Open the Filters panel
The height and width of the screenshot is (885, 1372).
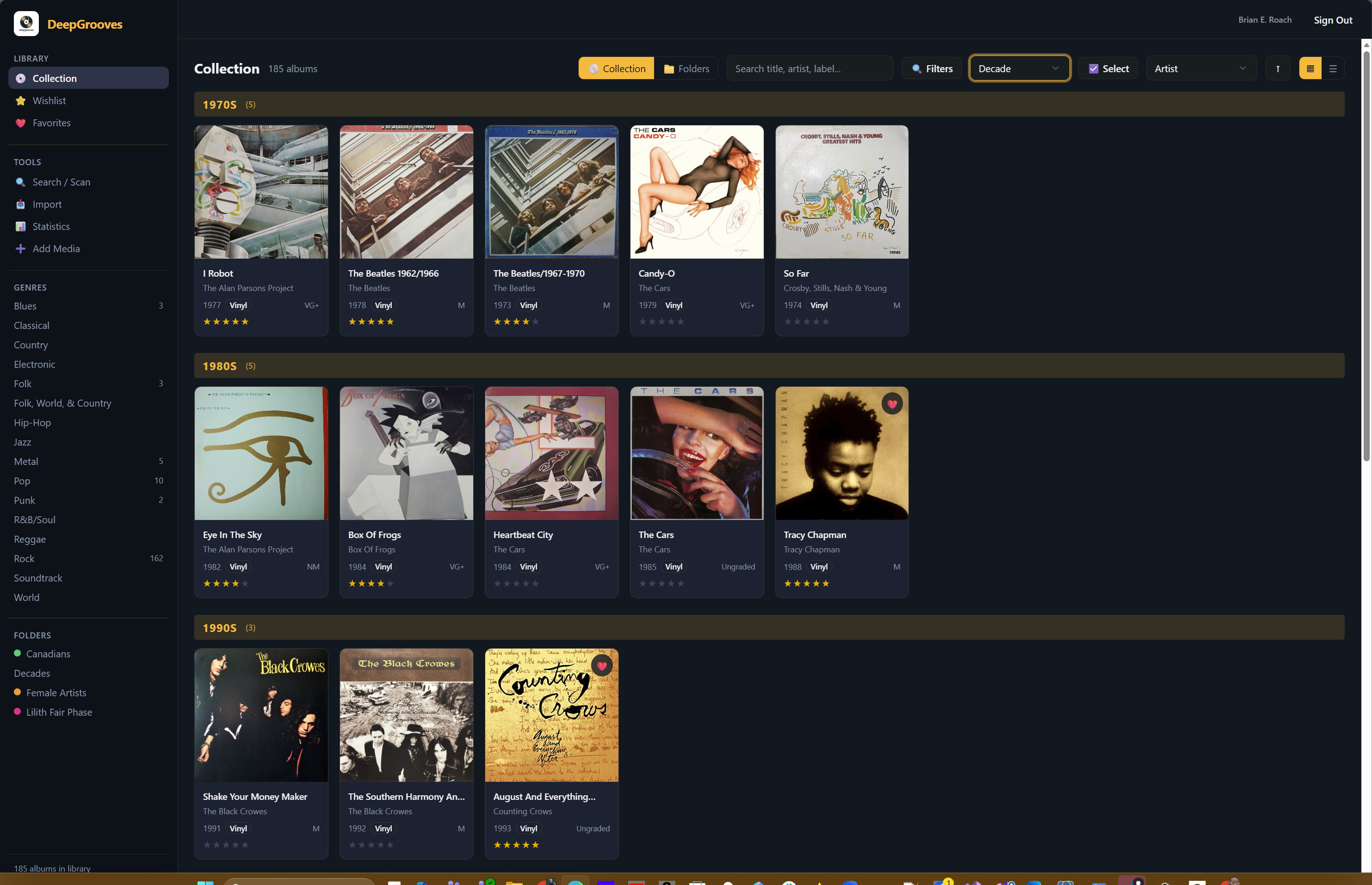click(x=931, y=68)
